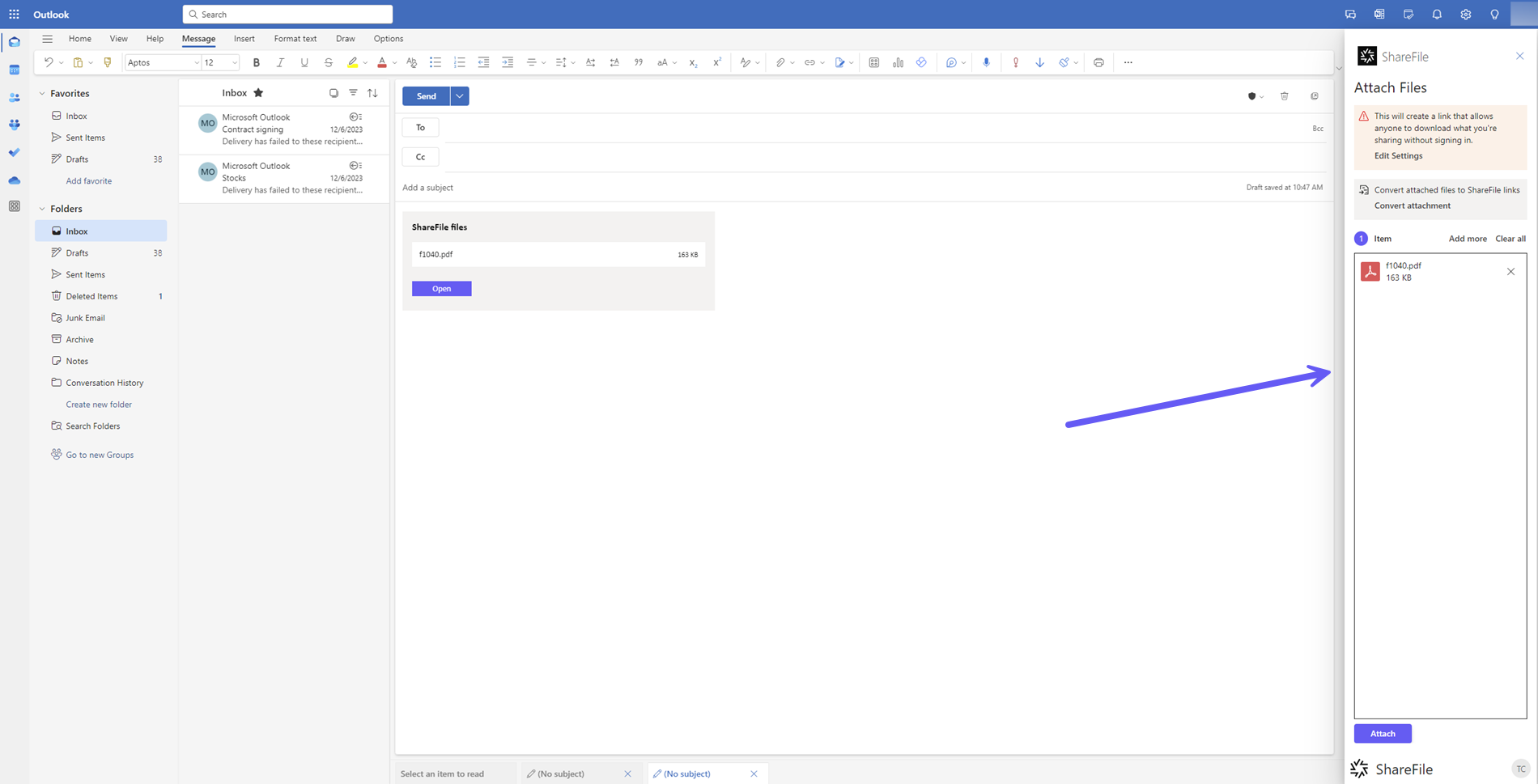Screen dimensions: 1538x784
Task: Click the insert link icon
Action: (x=809, y=62)
